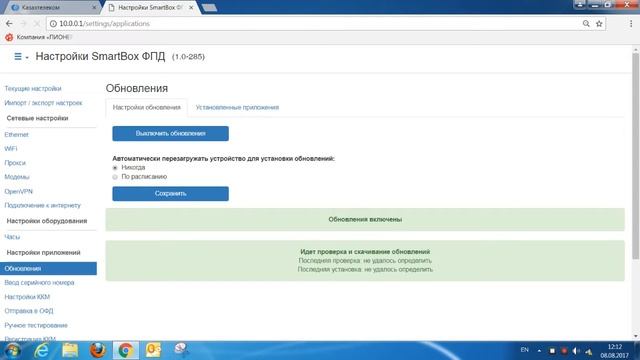Screen dimensions: 640x360
Task: Click the Выключить обновления button
Action: click(x=171, y=133)
